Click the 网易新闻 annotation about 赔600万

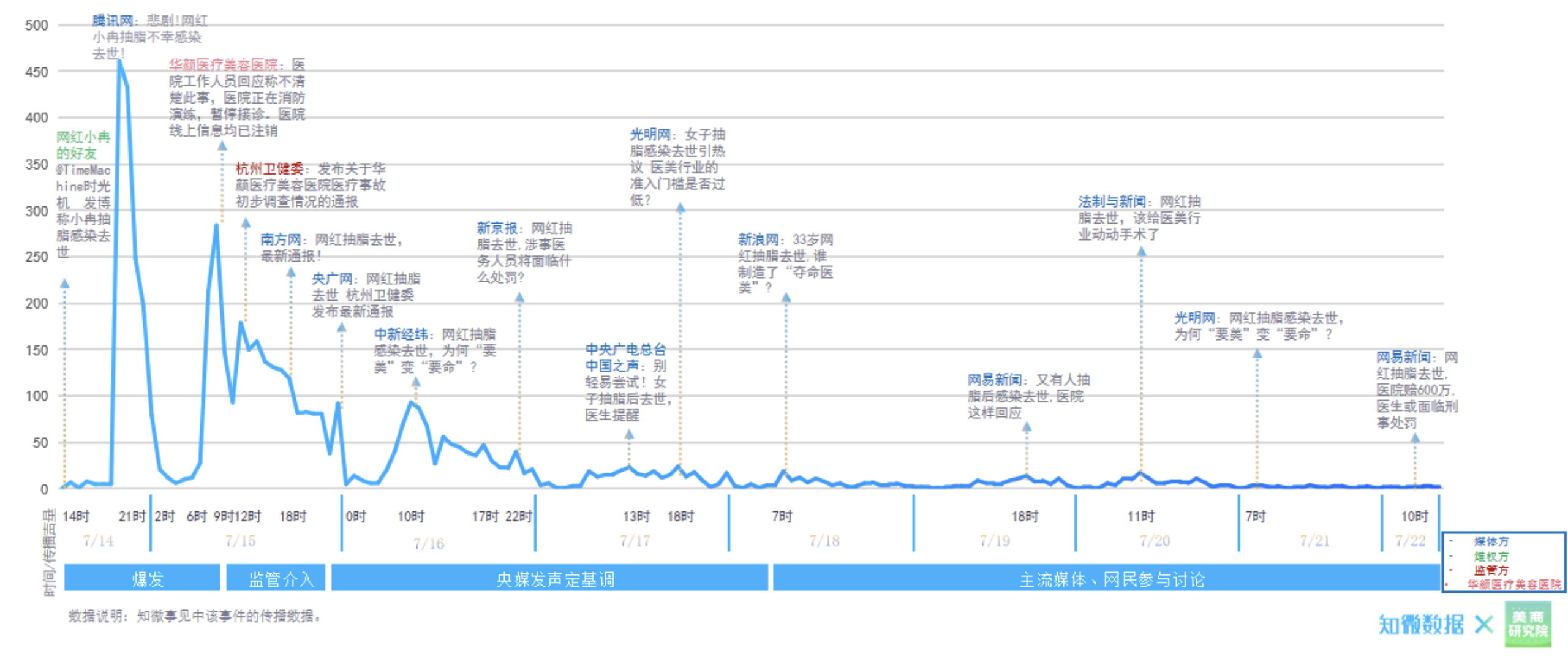tap(1417, 390)
